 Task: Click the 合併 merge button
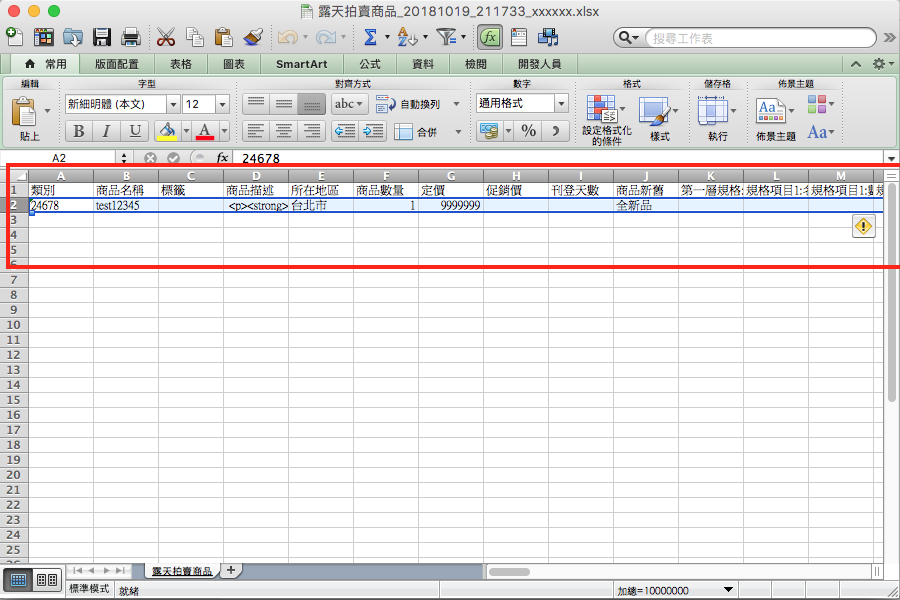point(416,132)
